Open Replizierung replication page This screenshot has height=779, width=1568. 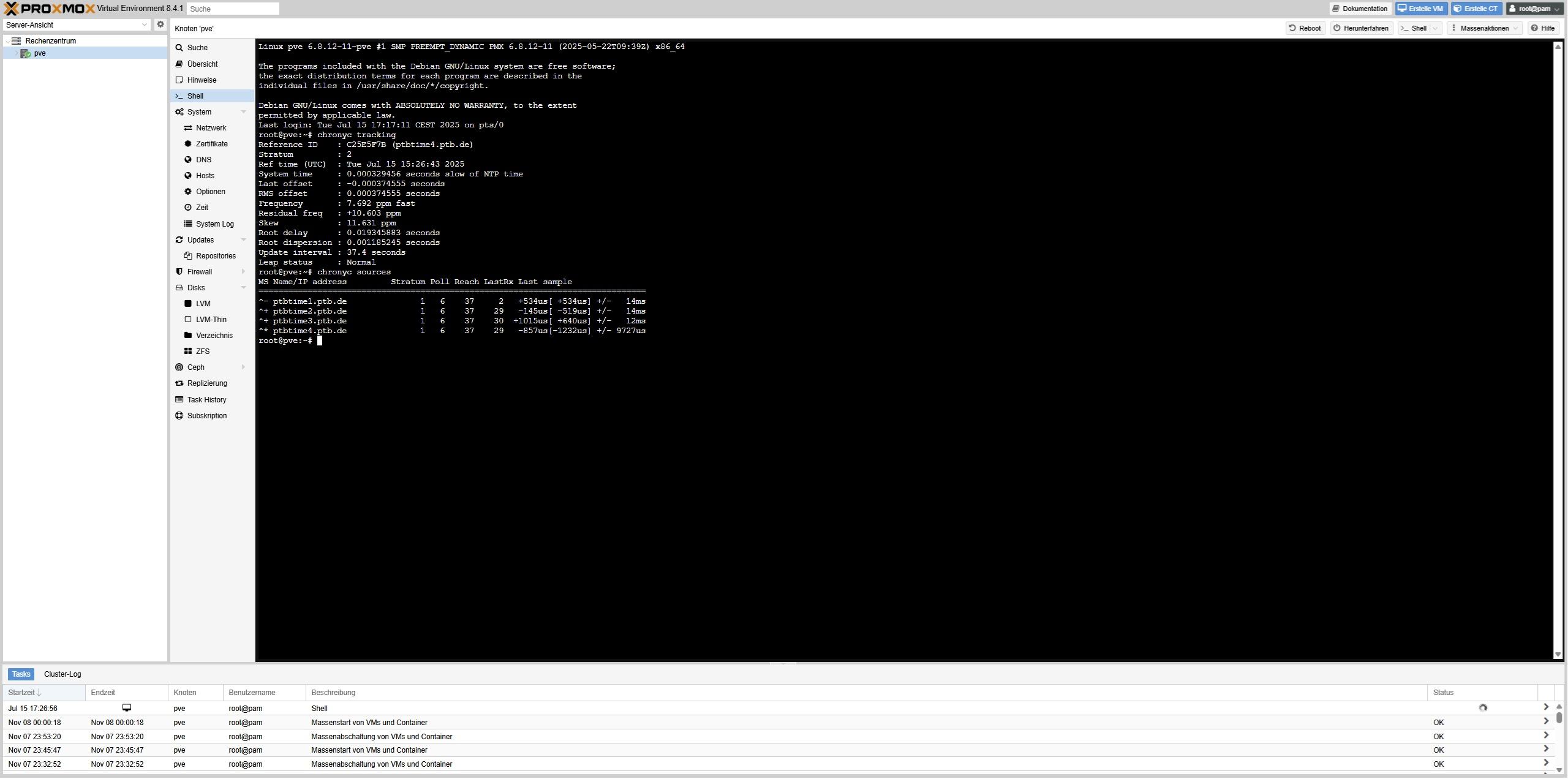[x=206, y=383]
